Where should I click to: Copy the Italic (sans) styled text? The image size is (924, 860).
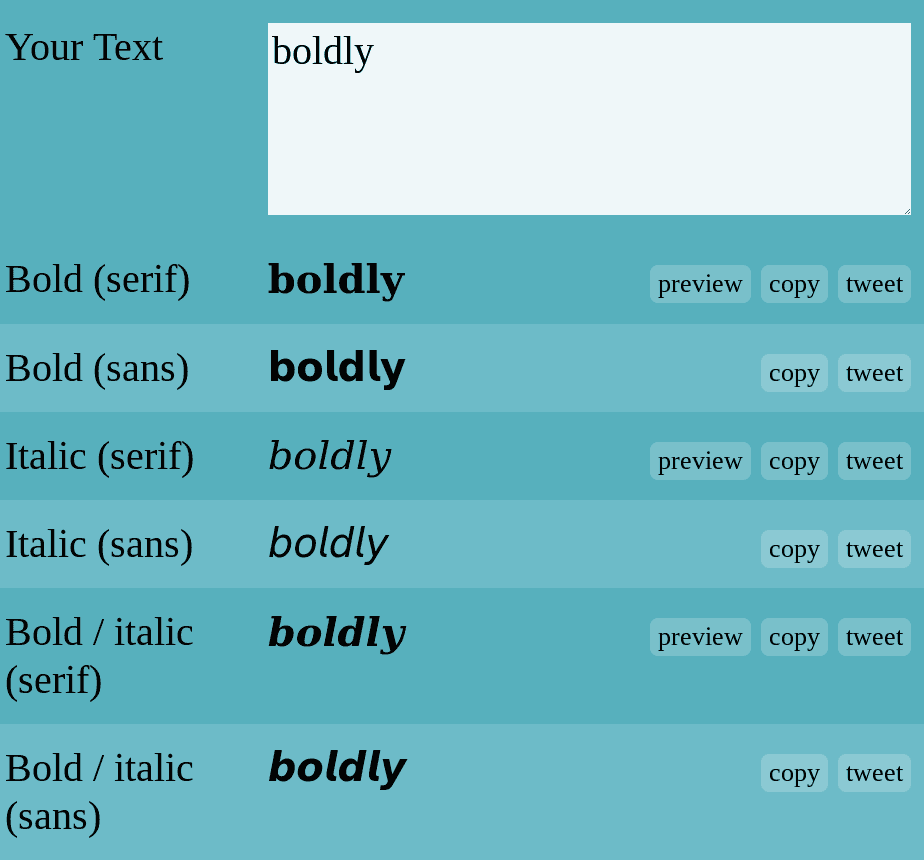[x=794, y=548]
